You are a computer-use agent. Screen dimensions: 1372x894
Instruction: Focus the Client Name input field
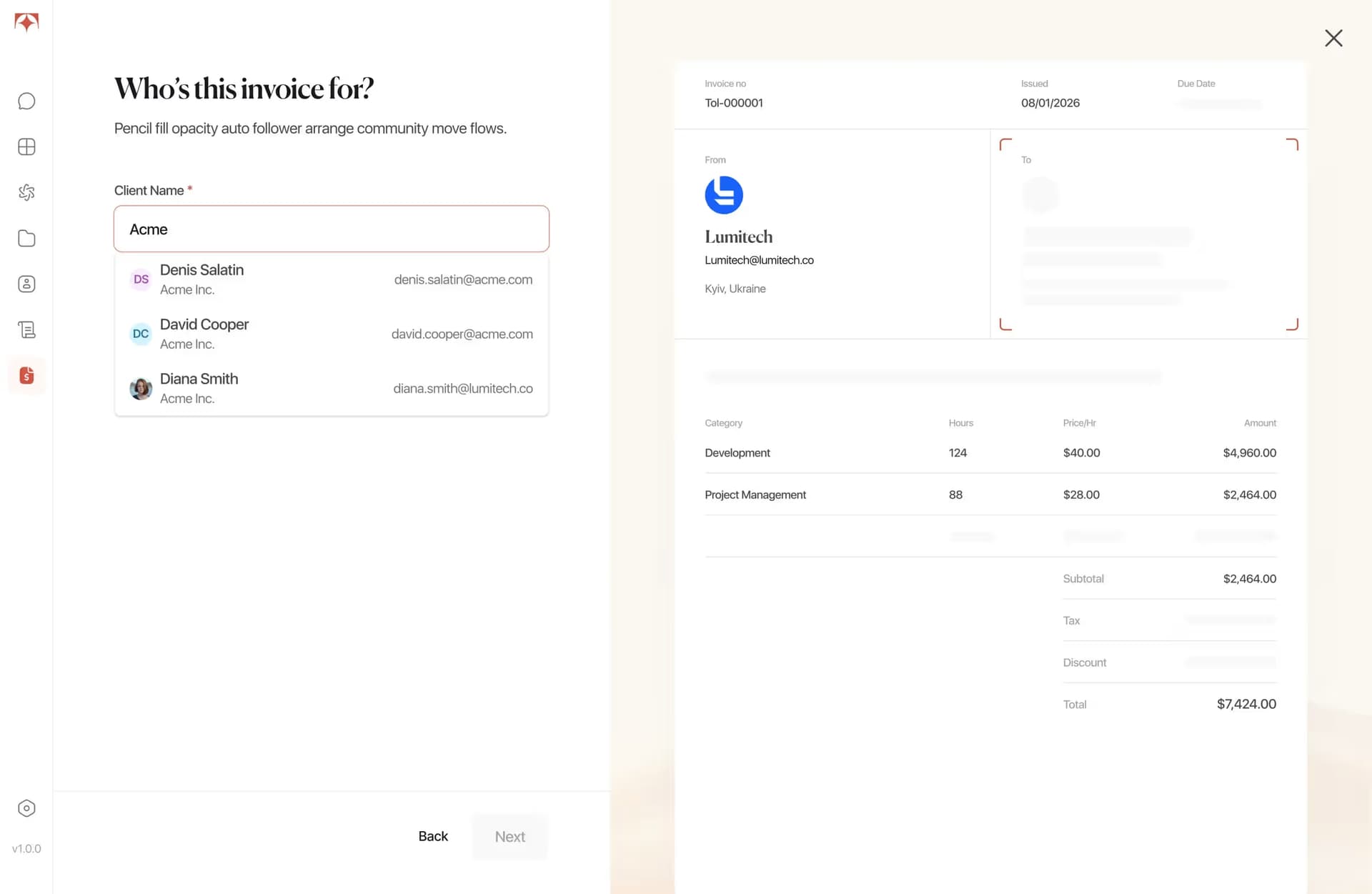coord(332,229)
